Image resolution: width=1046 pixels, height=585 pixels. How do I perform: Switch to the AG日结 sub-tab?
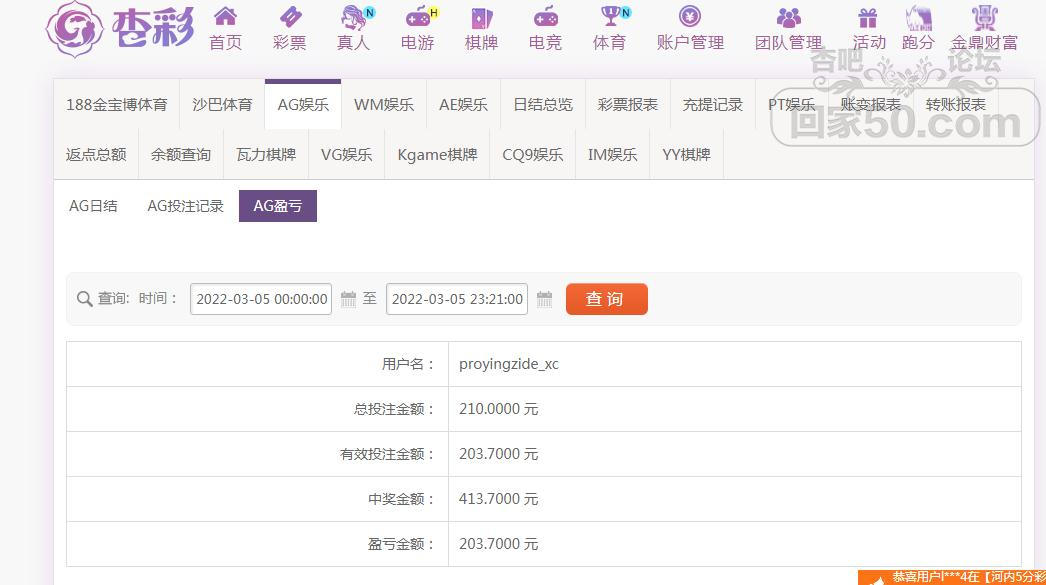pyautogui.click(x=93, y=206)
